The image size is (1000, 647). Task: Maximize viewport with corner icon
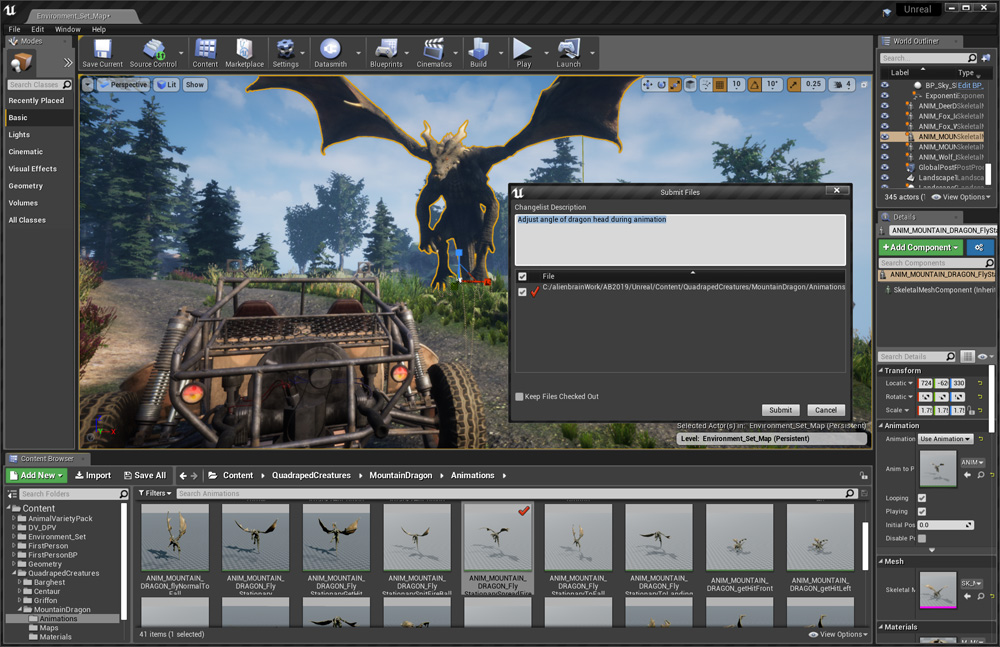[864, 84]
